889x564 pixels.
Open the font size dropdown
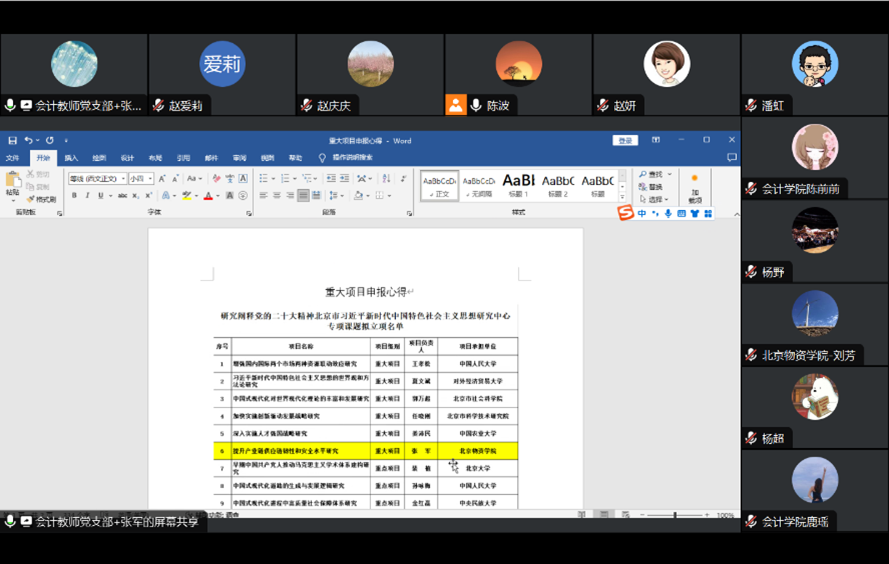tap(140, 178)
